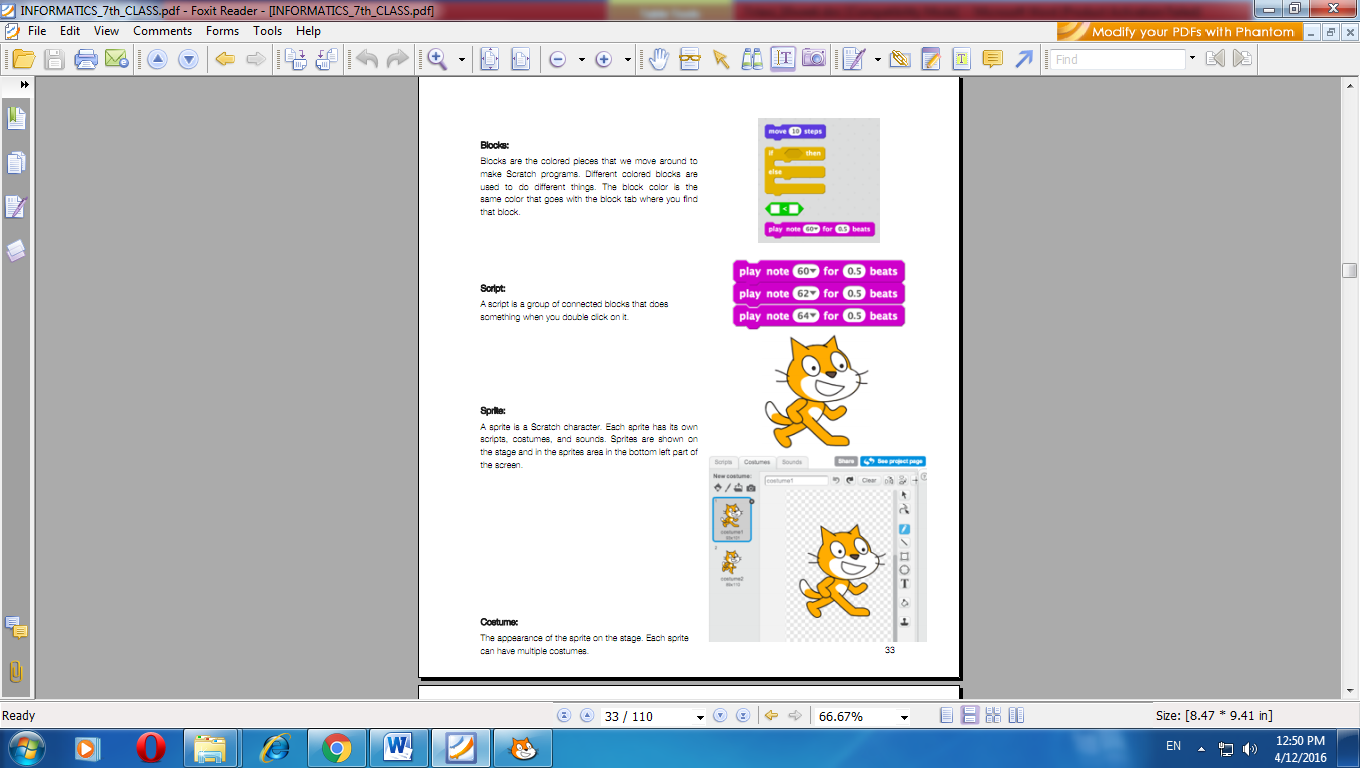Click the Print icon

pos(85,59)
